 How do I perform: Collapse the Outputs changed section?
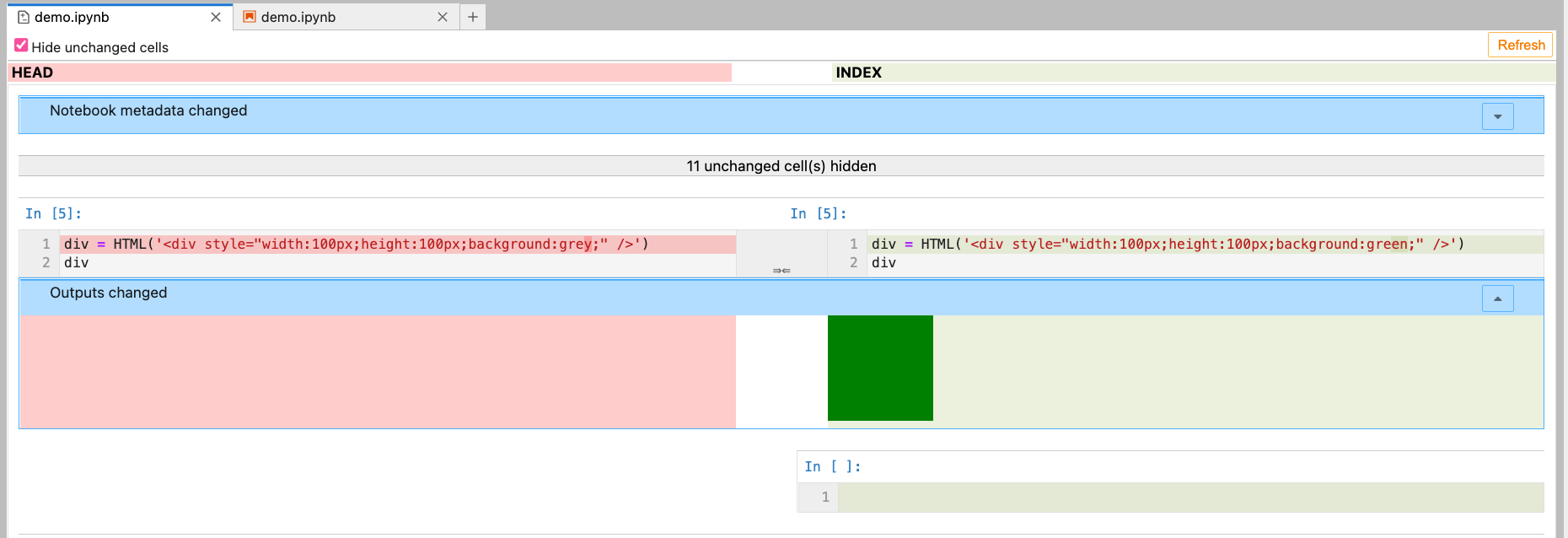click(1498, 299)
